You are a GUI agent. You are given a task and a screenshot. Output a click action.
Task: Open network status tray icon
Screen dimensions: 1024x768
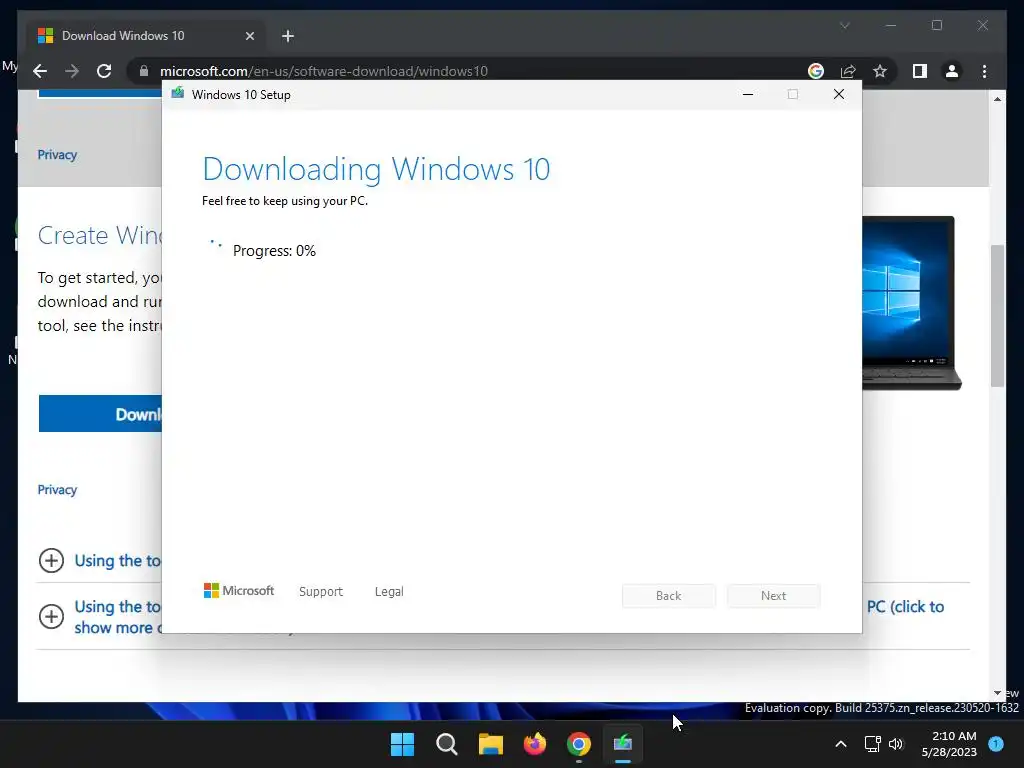872,744
